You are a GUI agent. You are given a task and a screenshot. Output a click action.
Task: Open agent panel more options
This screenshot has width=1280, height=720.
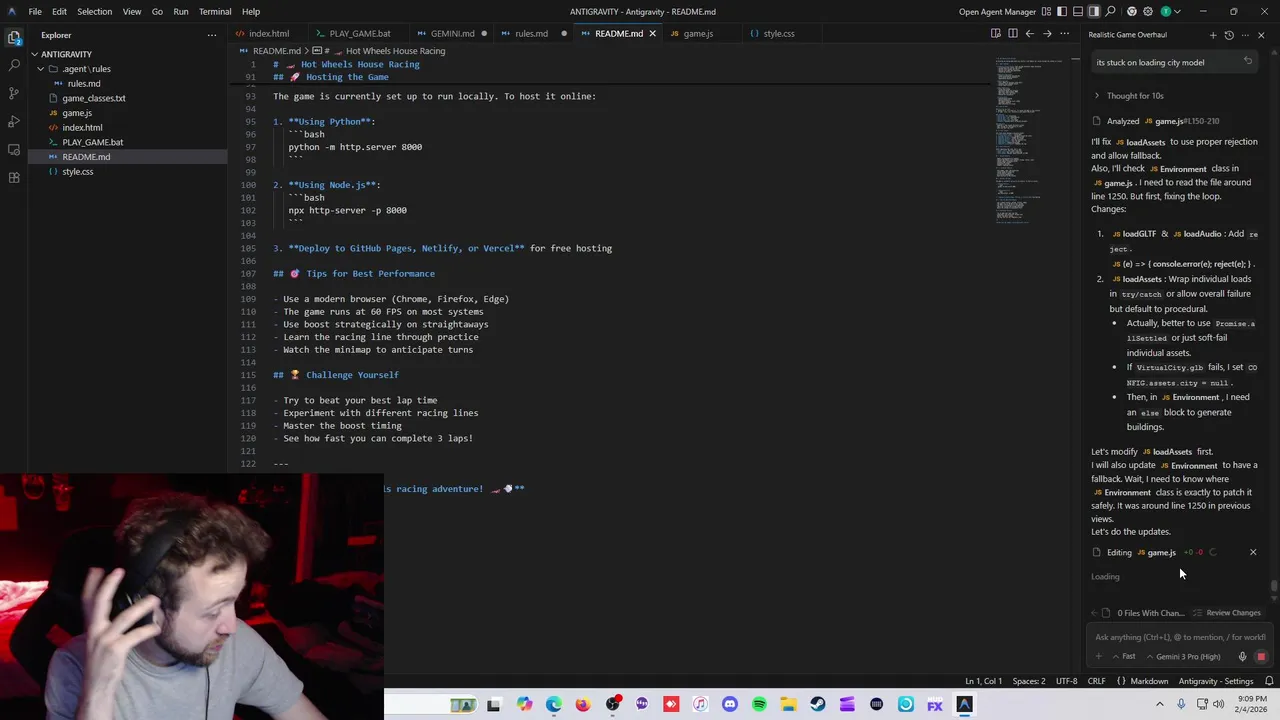pyautogui.click(x=1245, y=35)
